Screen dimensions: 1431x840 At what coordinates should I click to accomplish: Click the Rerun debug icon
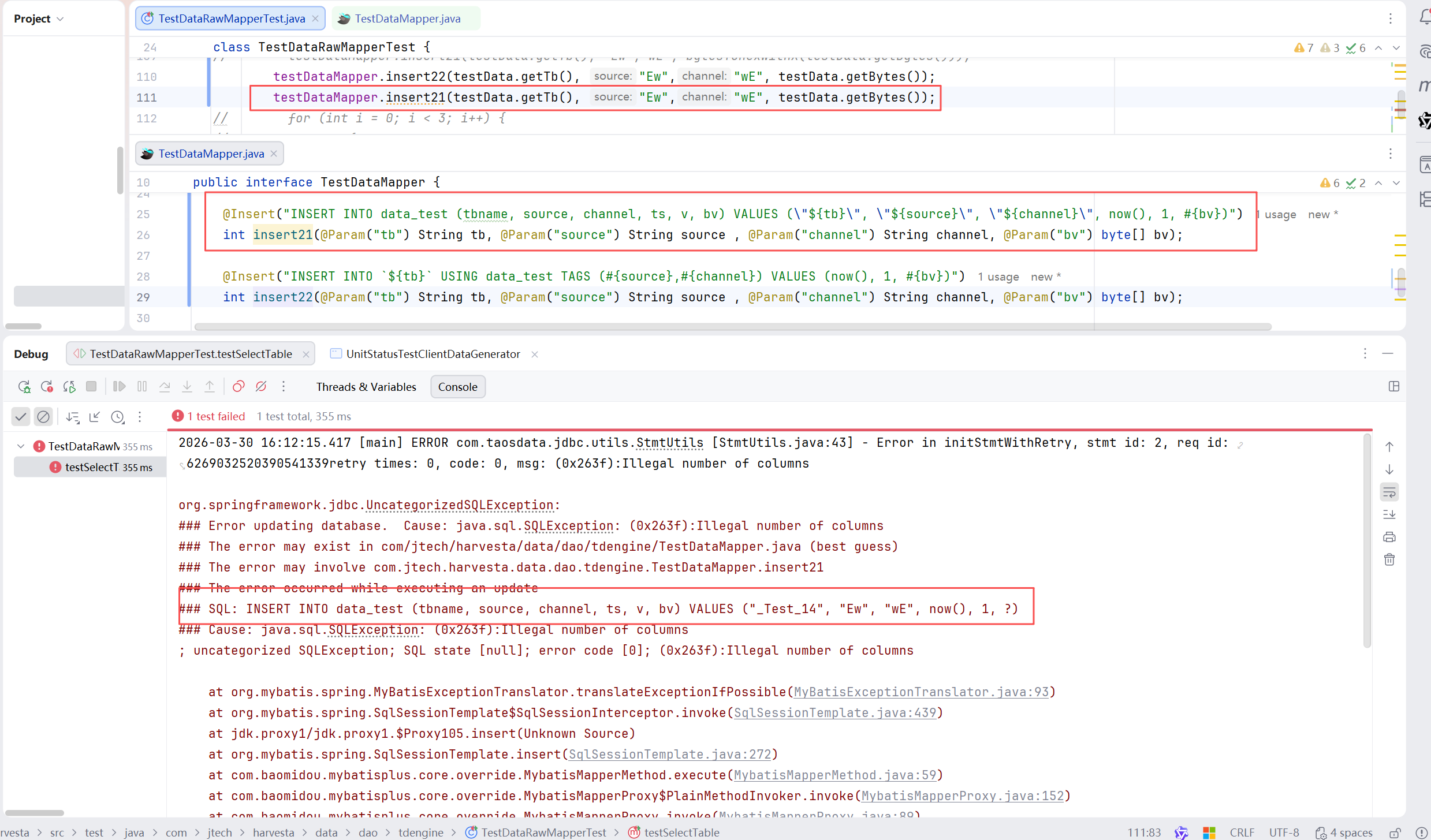[24, 387]
